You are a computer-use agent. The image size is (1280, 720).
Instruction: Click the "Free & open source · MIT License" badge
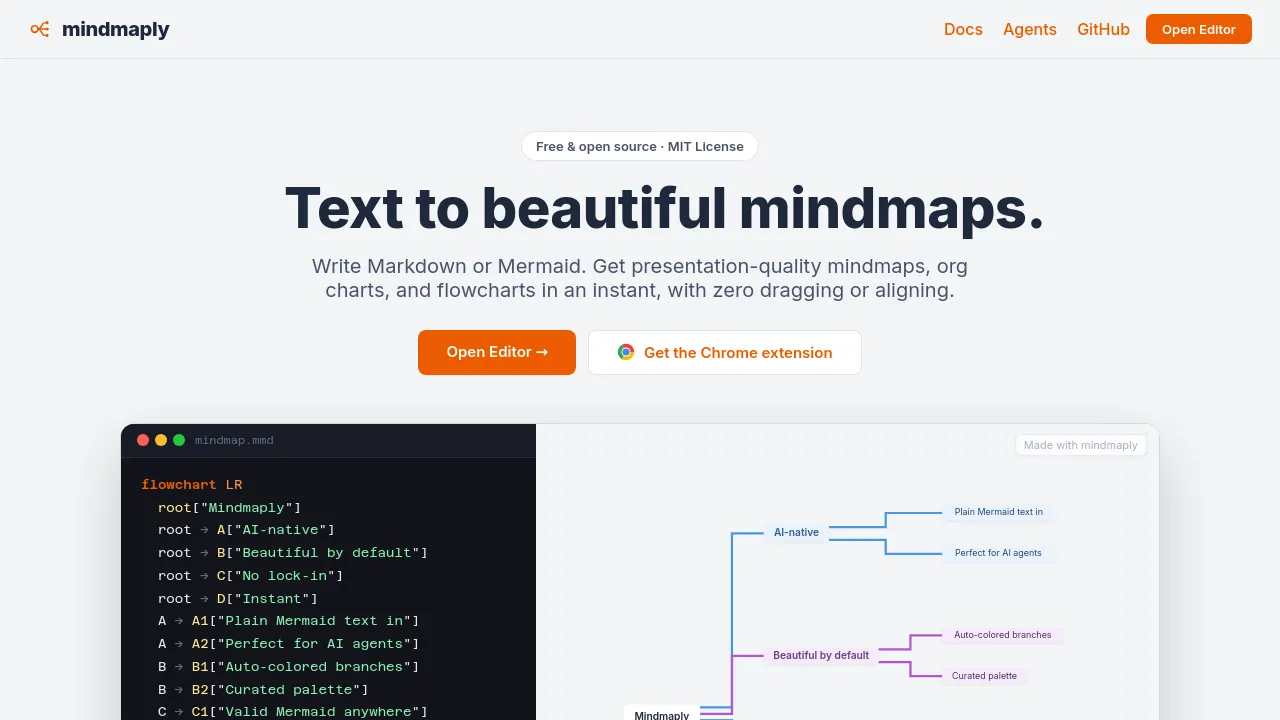tap(640, 146)
